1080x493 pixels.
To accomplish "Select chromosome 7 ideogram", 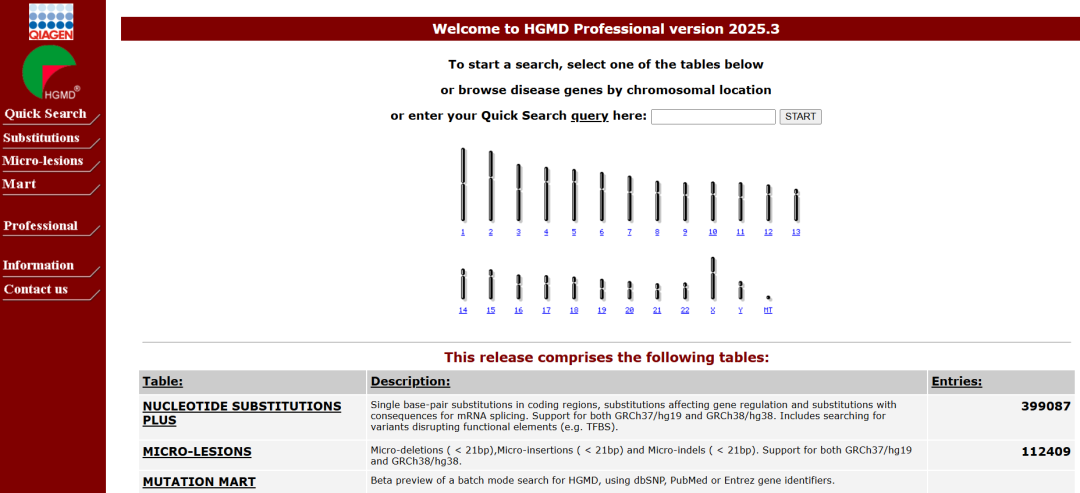I will coord(630,198).
